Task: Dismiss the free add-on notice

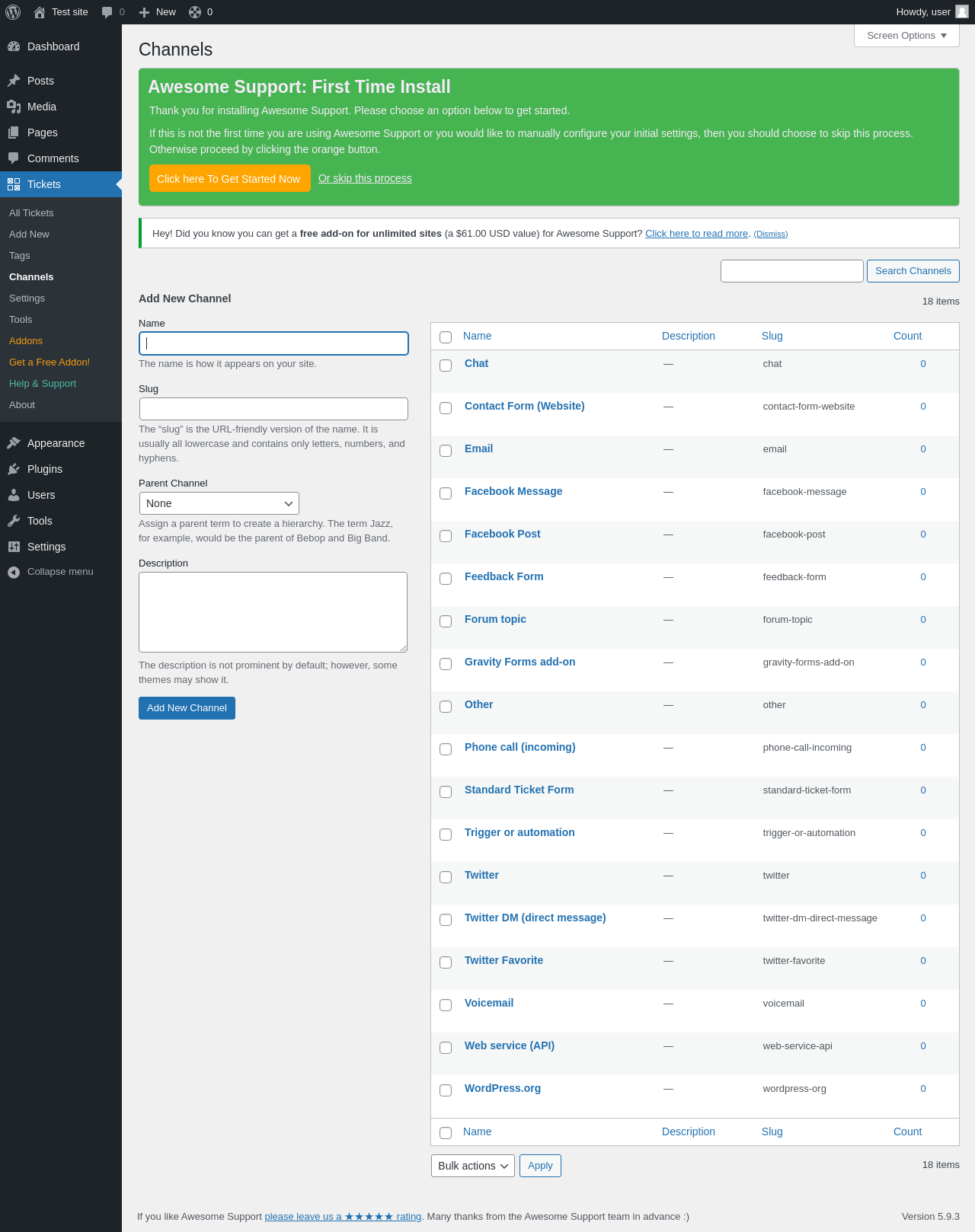Action: [x=771, y=234]
